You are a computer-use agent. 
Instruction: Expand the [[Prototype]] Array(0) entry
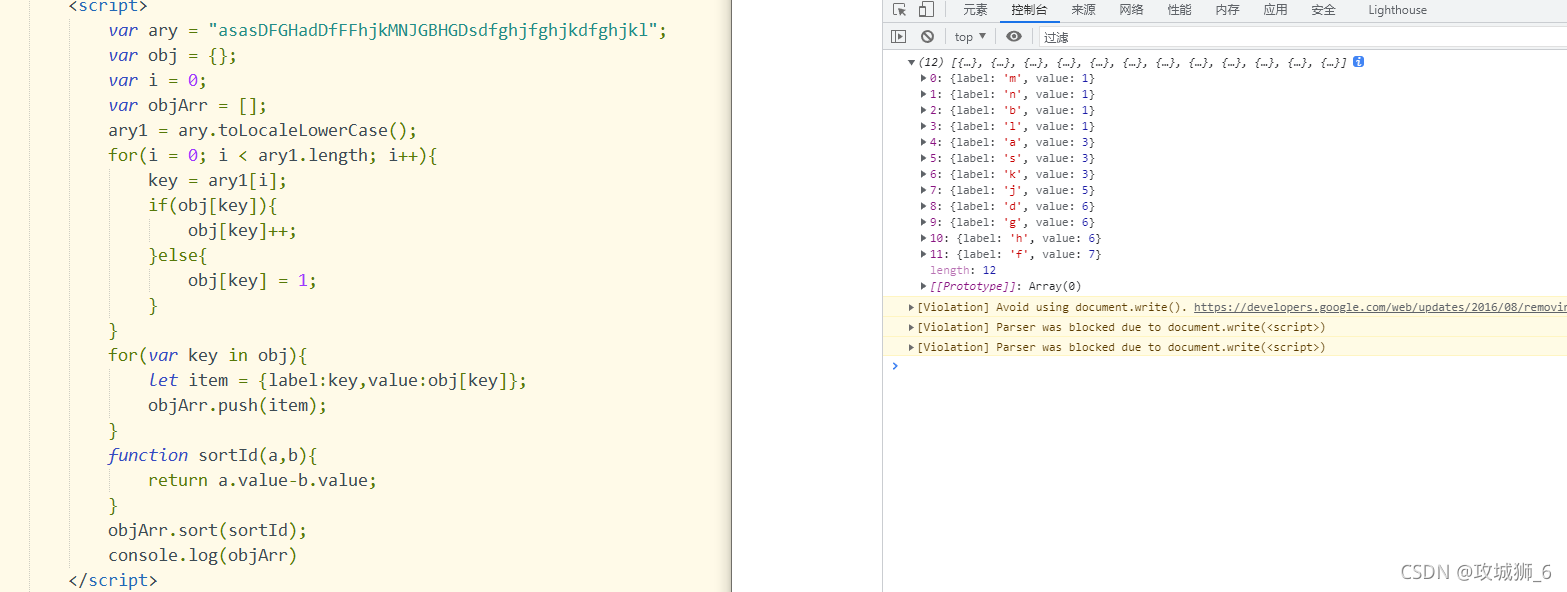coord(924,286)
